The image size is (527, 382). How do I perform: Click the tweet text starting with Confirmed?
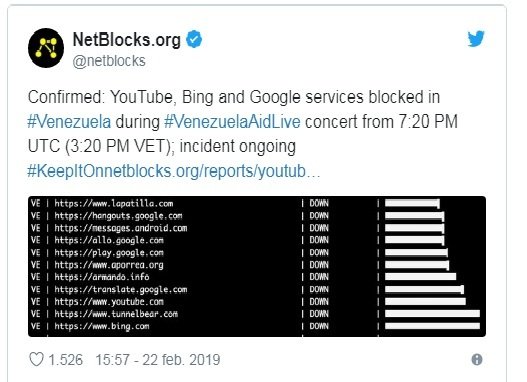(x=243, y=134)
